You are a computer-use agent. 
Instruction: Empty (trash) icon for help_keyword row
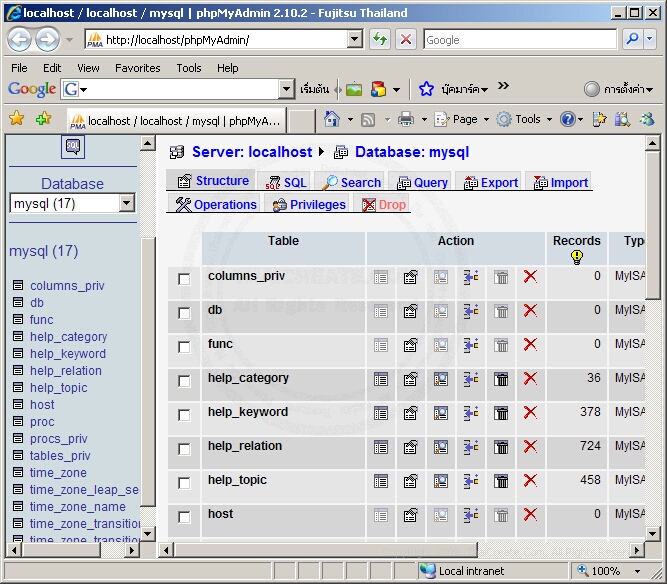pos(501,413)
